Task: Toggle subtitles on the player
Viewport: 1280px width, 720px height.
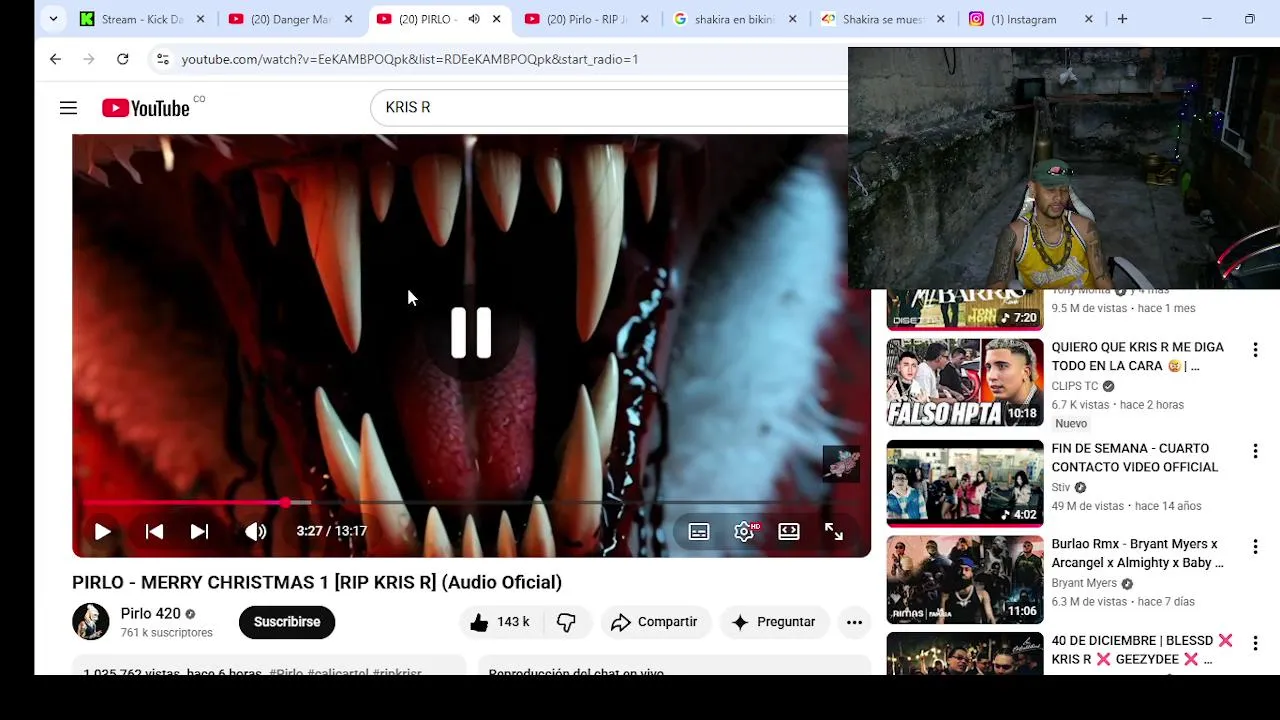Action: point(699,531)
